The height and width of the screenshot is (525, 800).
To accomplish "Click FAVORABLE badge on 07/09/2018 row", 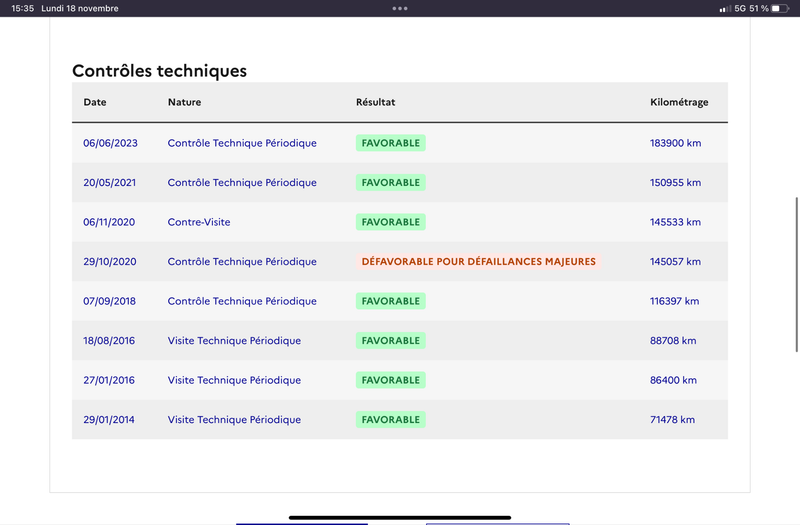I will click(391, 301).
